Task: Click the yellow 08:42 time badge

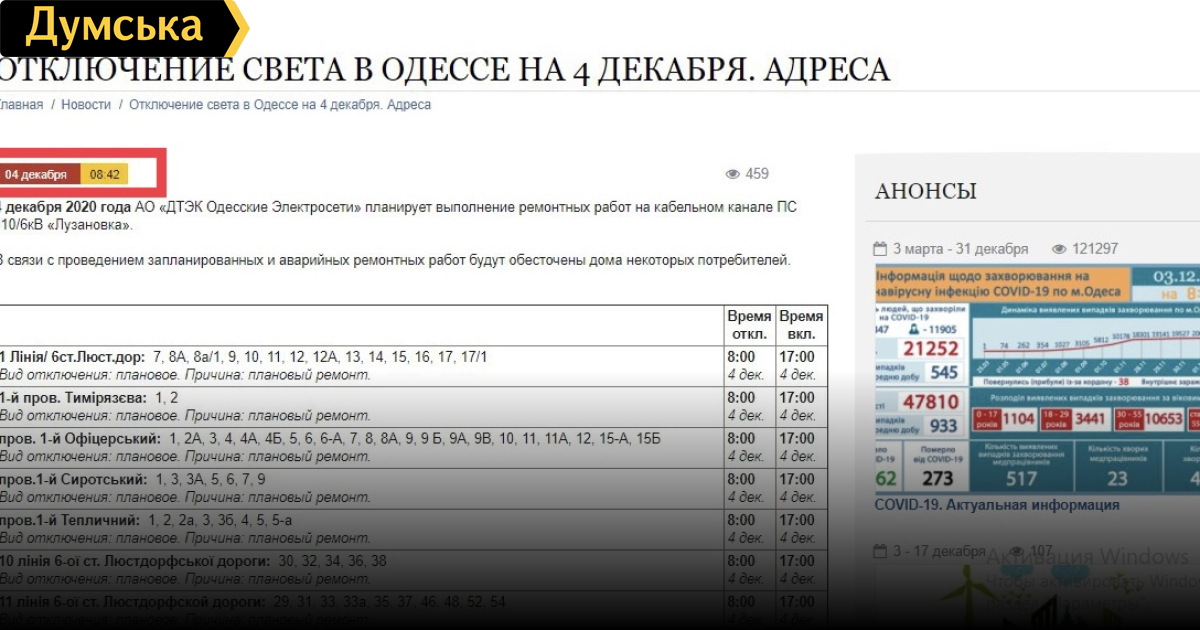Action: [x=105, y=175]
